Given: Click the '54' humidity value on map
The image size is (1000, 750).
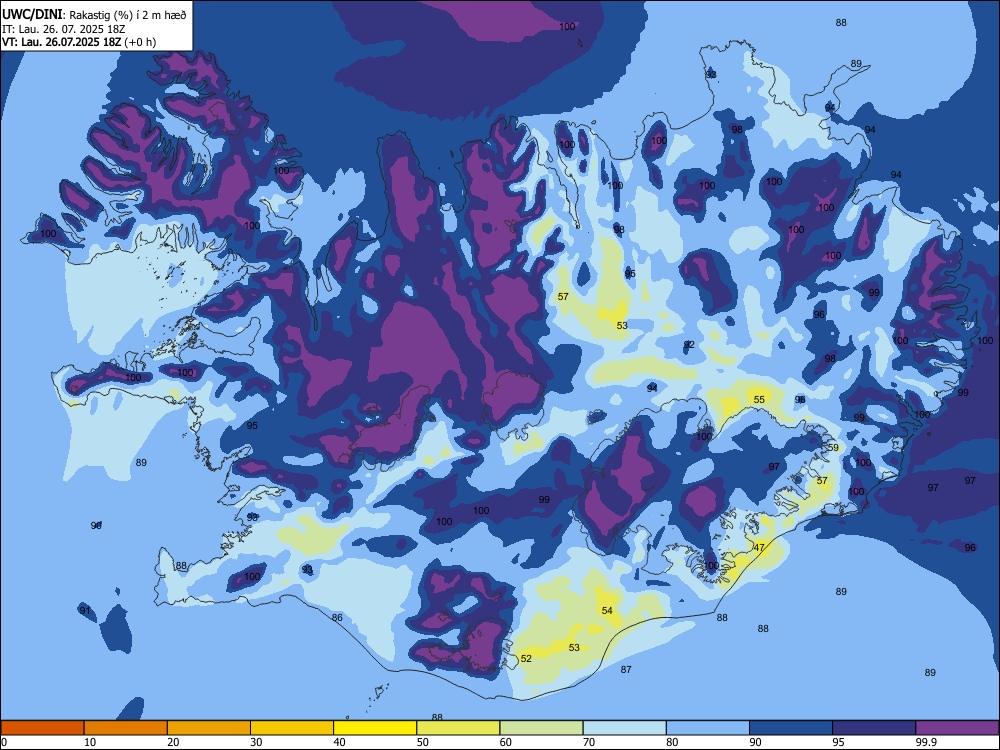Looking at the screenshot, I should pyautogui.click(x=607, y=611).
